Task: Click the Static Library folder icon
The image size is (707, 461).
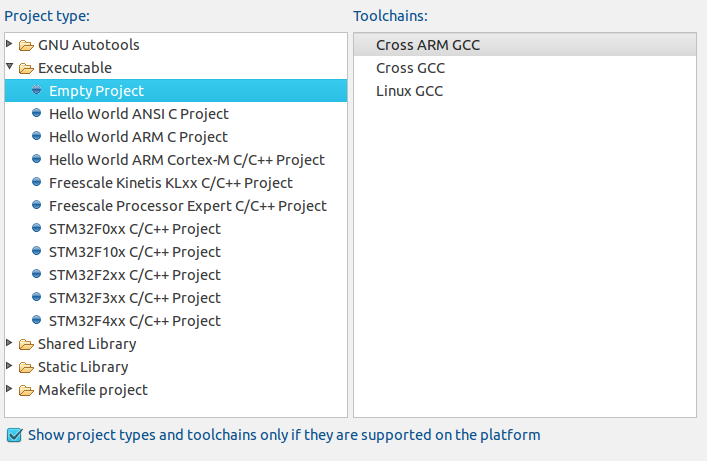Action: [x=26, y=368]
